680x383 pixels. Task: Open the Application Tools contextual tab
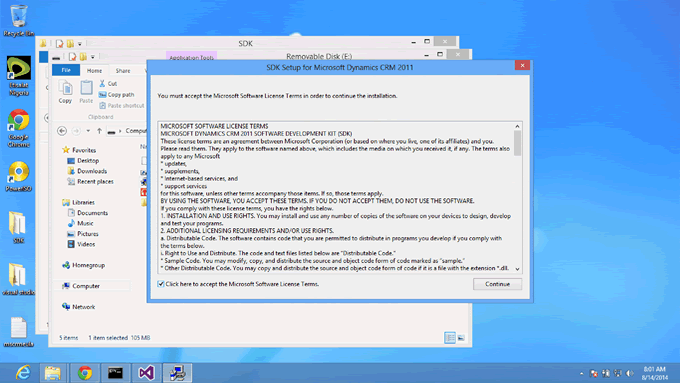coord(191,57)
